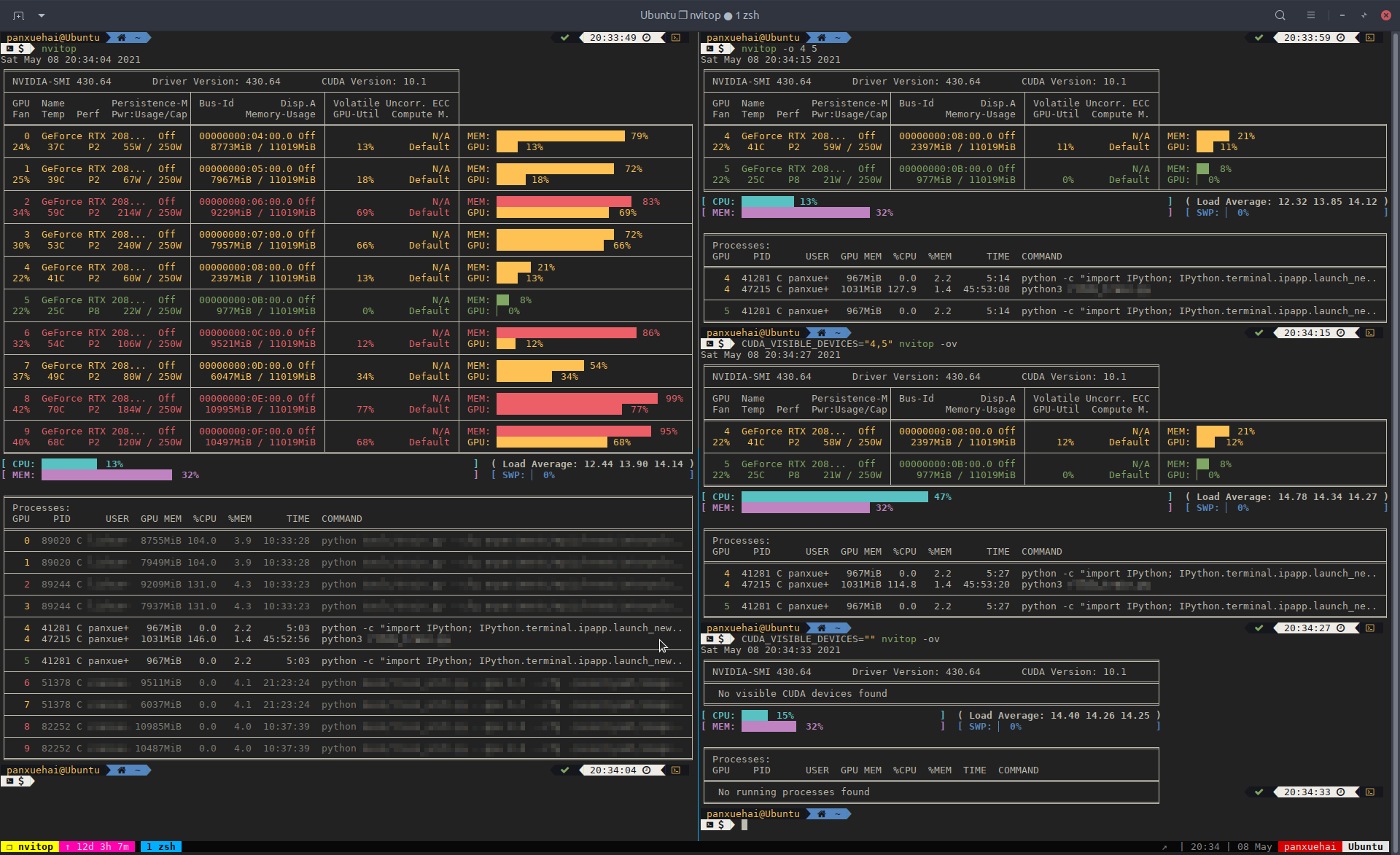Click the window pin/maximize icon

(x=1364, y=15)
